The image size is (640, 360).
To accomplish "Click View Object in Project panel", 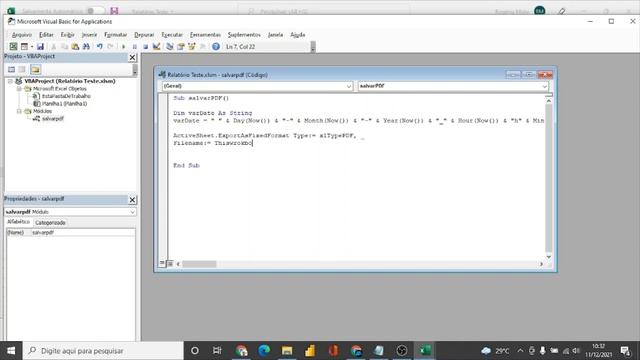I will pos(22,69).
